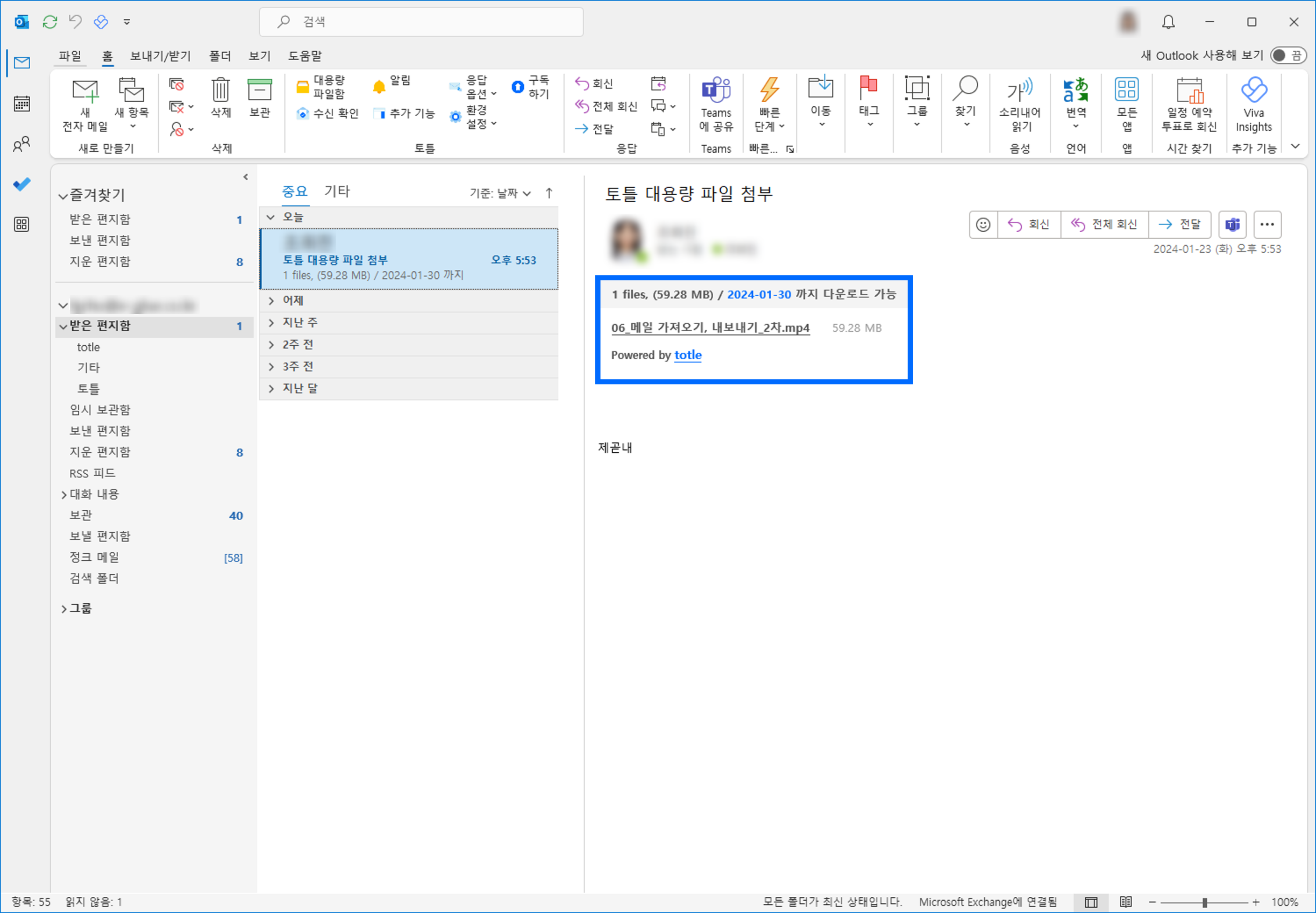Click the totle hyperlink in email body
The image size is (1316, 913).
687,354
